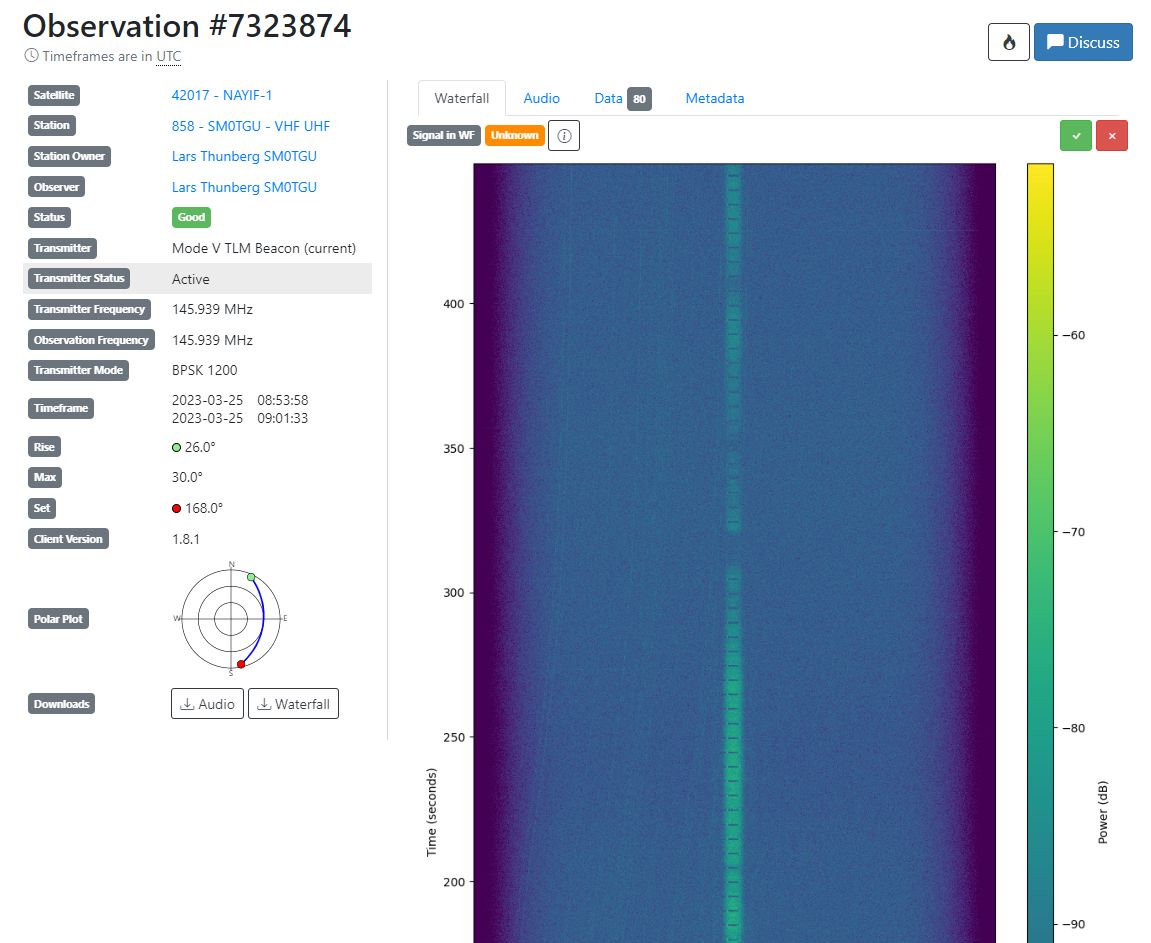
Task: Open the waterfall legend info icon
Action: point(563,135)
